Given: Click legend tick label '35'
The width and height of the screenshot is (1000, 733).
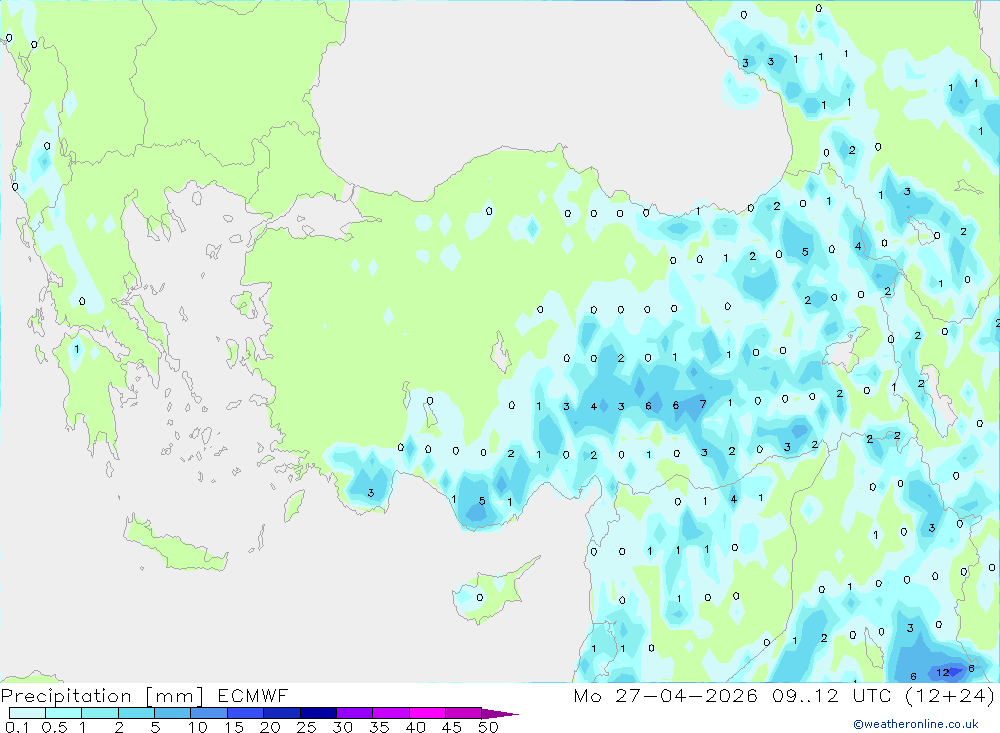Looking at the screenshot, I should 379,727.
